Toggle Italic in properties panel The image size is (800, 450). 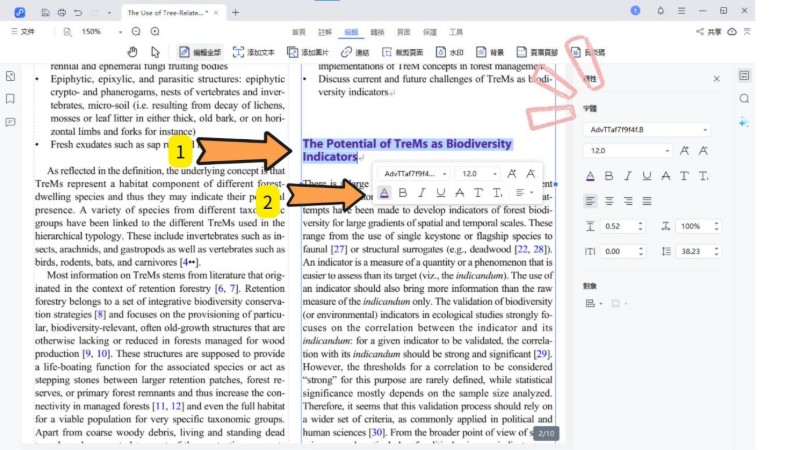click(x=628, y=176)
